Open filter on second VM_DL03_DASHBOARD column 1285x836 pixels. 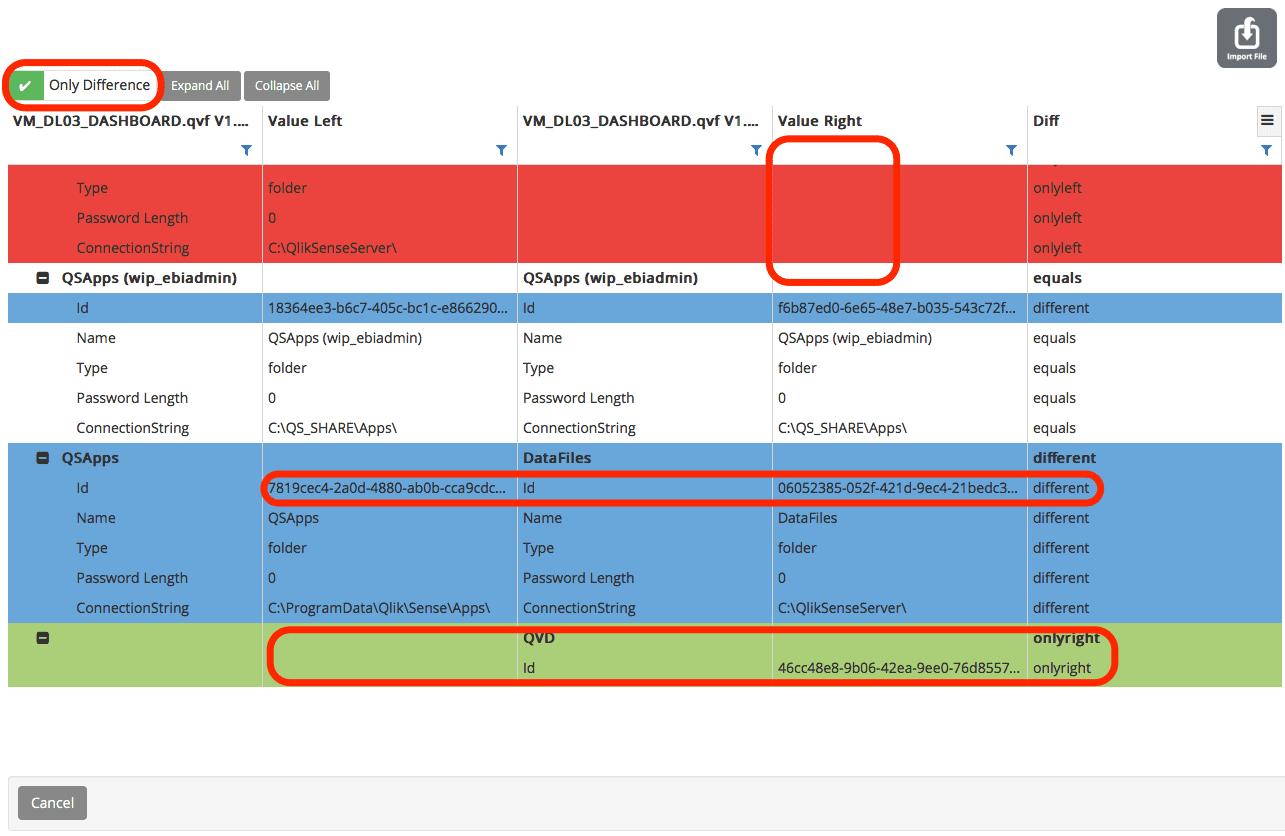click(756, 150)
